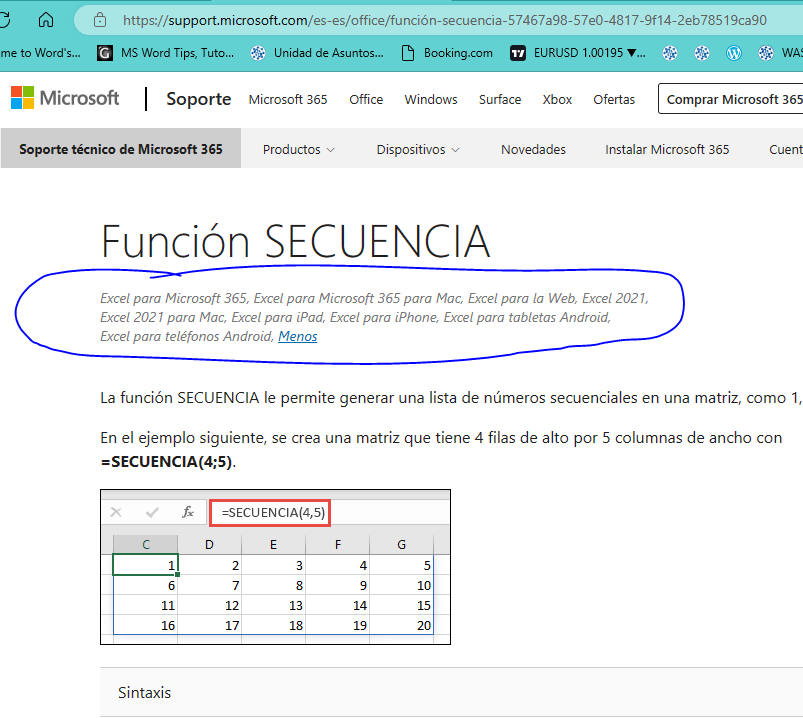Open Ofertas in top navigation

[x=614, y=99]
